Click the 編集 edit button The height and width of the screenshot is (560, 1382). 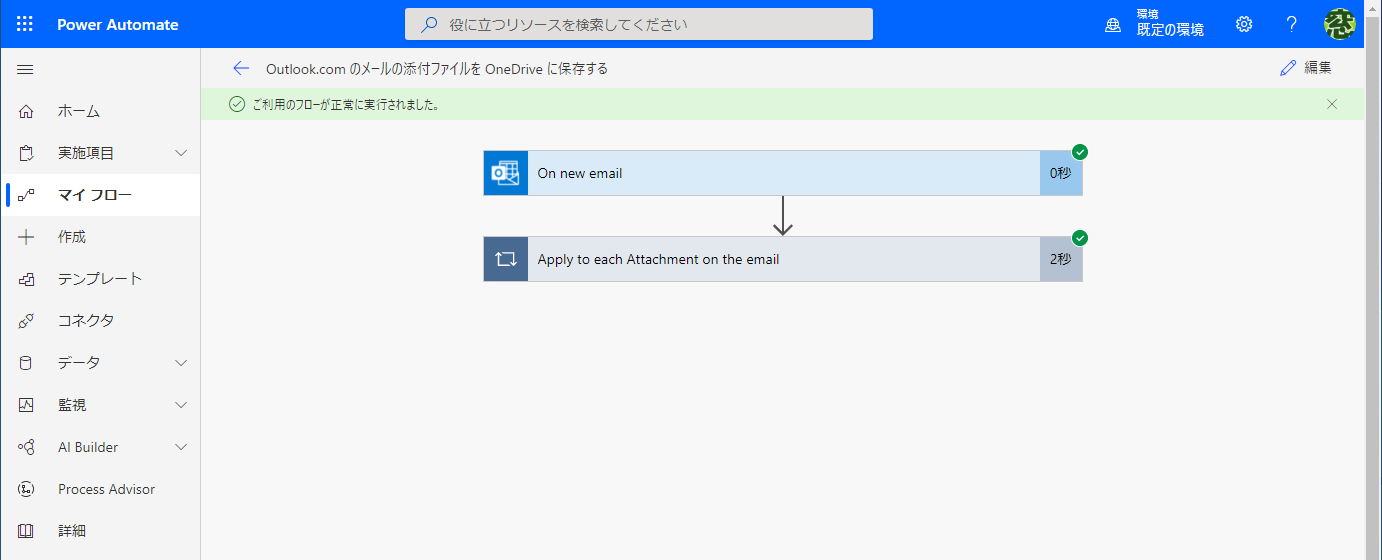[x=1306, y=68]
